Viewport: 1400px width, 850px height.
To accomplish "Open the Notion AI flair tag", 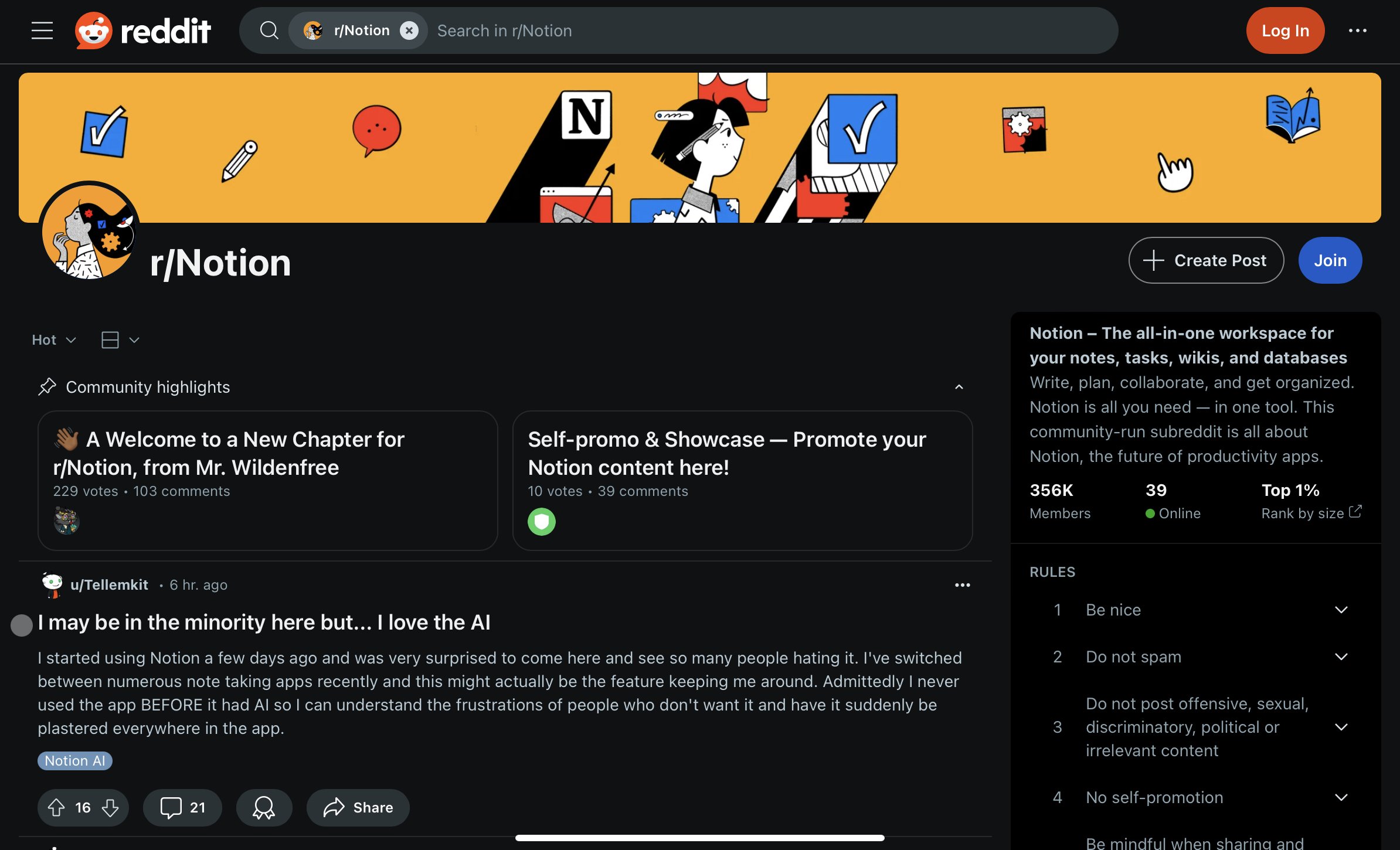I will pyautogui.click(x=74, y=760).
